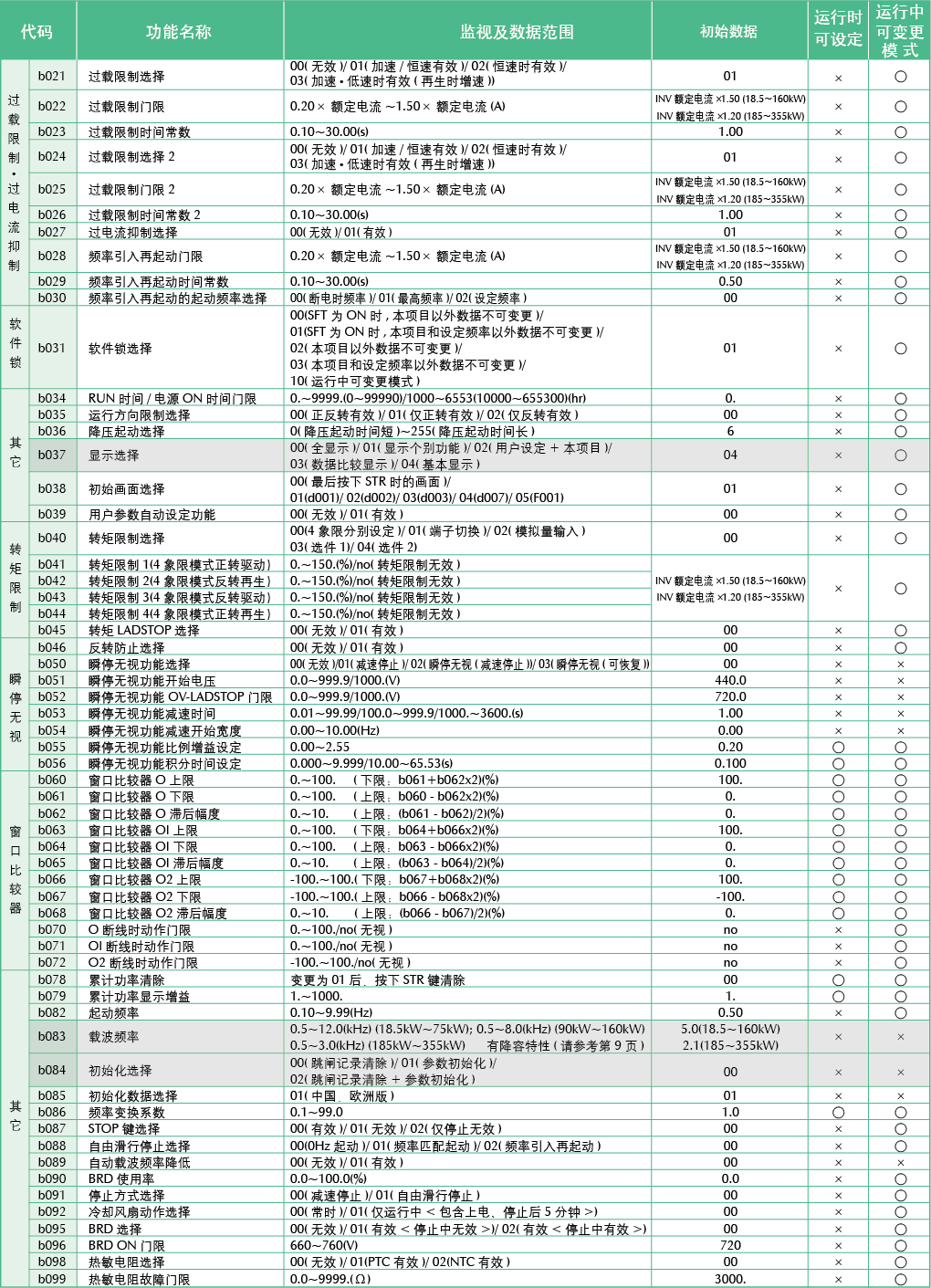Screen dimensions: 931x1288
Task: Select the 功能名称 column header
Action: coord(179,32)
